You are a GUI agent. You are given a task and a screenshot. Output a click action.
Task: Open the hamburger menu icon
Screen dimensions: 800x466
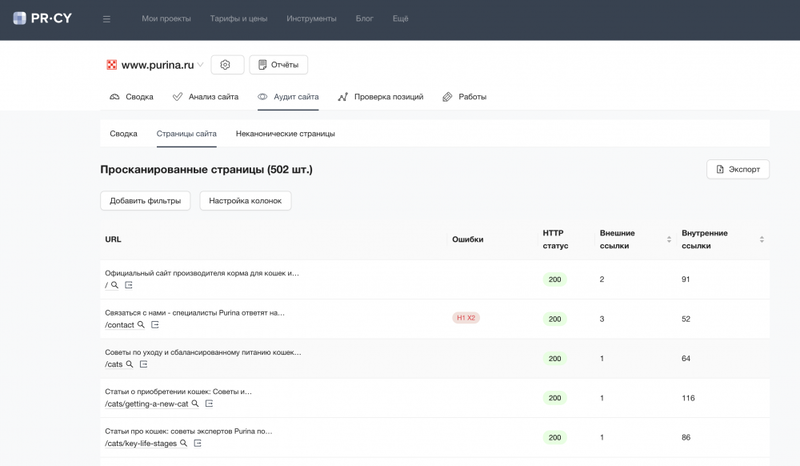[x=107, y=19]
